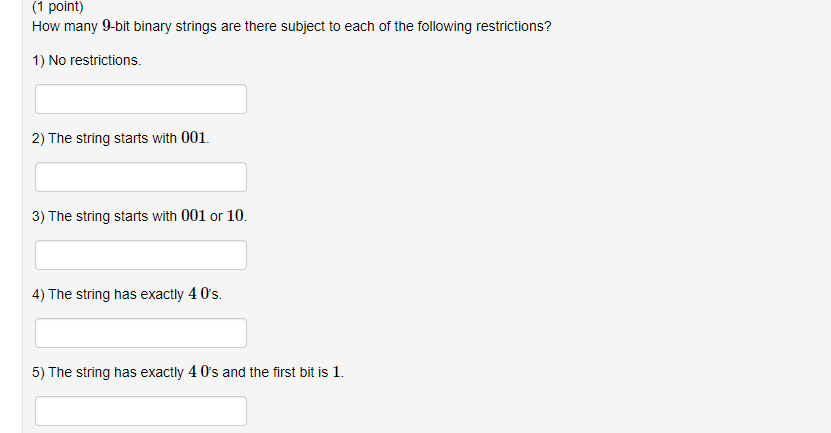This screenshot has height=433, width=831.
Task: Focus the answer field for starts with 001
Action: click(141, 177)
